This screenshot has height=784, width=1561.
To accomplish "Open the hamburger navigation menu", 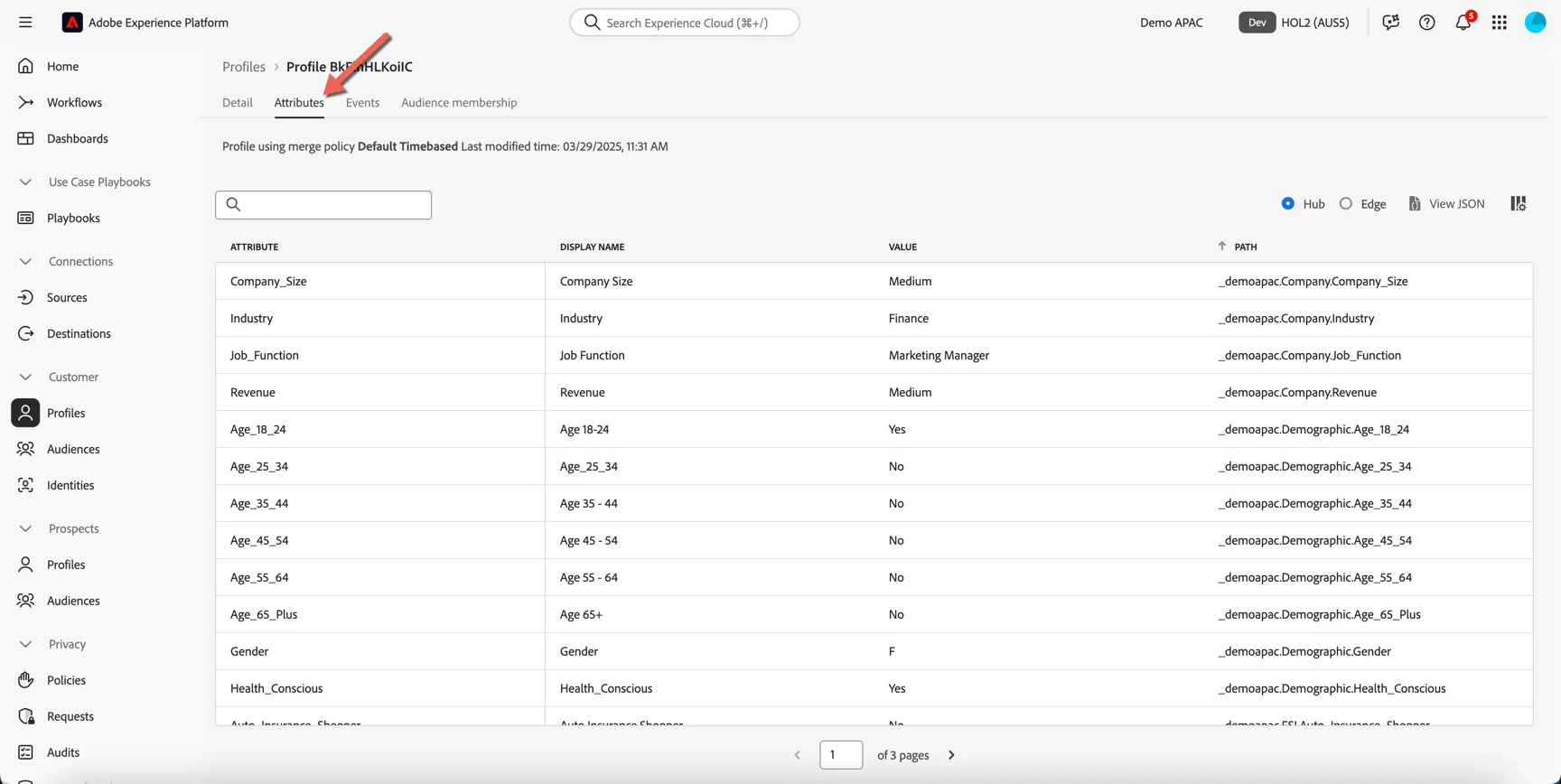I will tap(25, 23).
